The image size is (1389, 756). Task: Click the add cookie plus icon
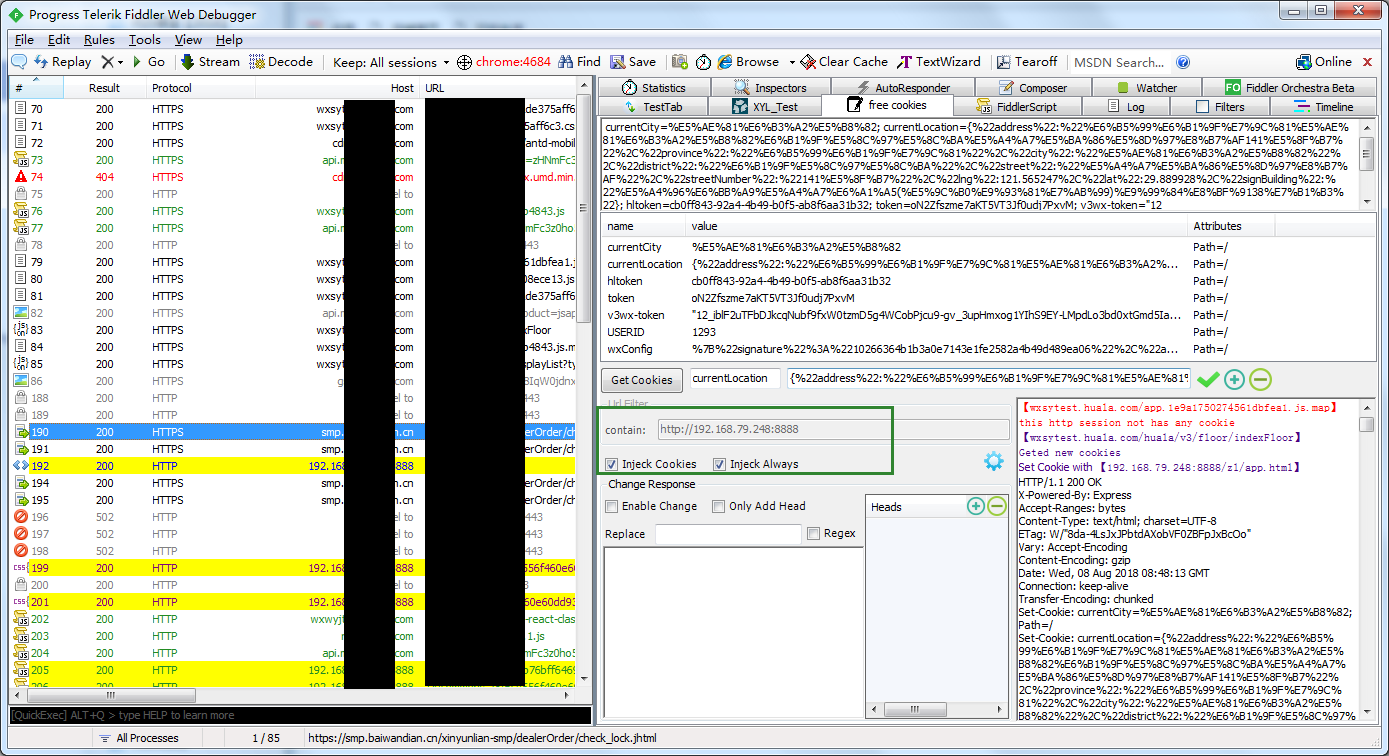(1234, 380)
